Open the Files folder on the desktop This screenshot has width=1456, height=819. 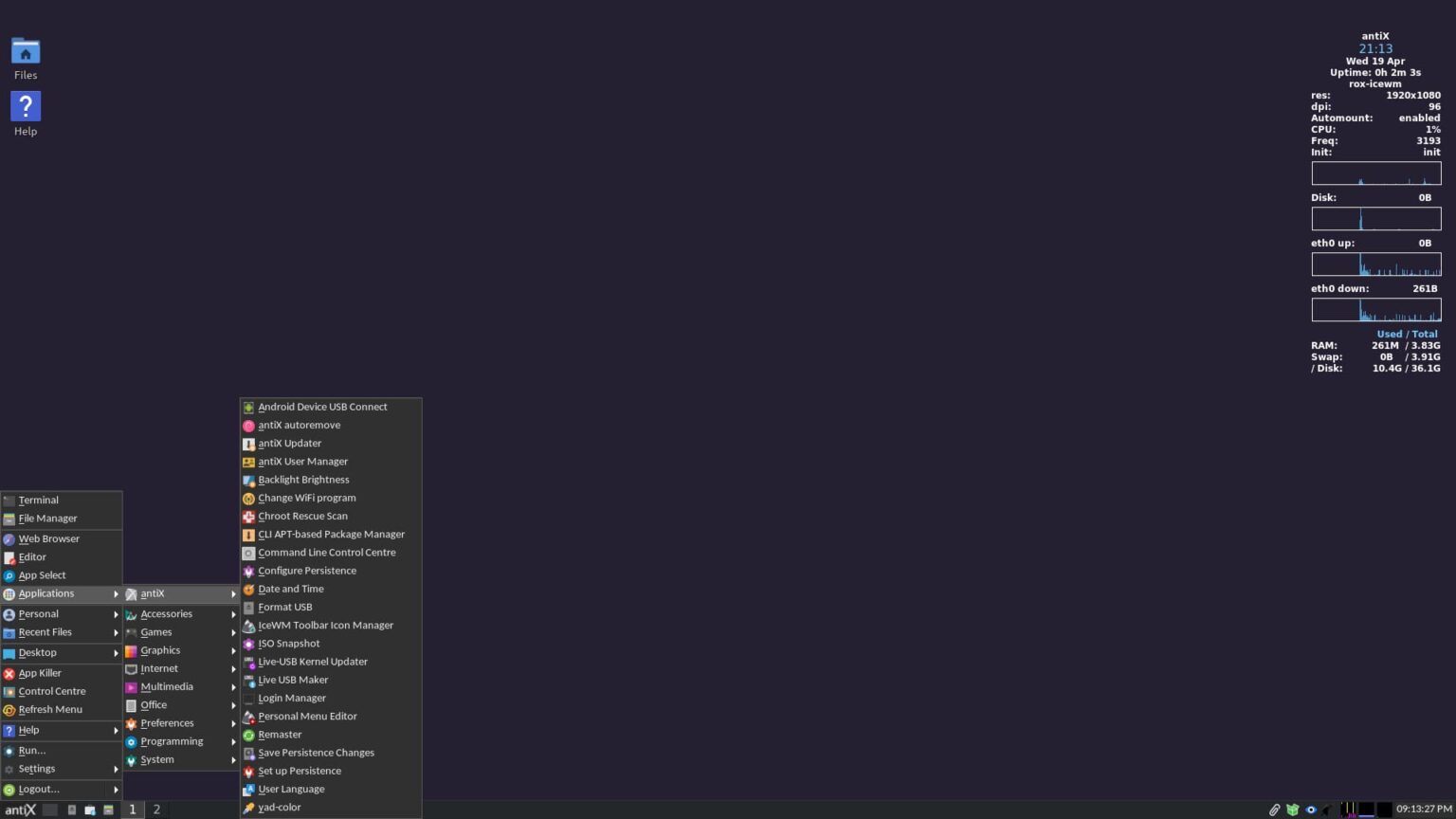tap(25, 52)
